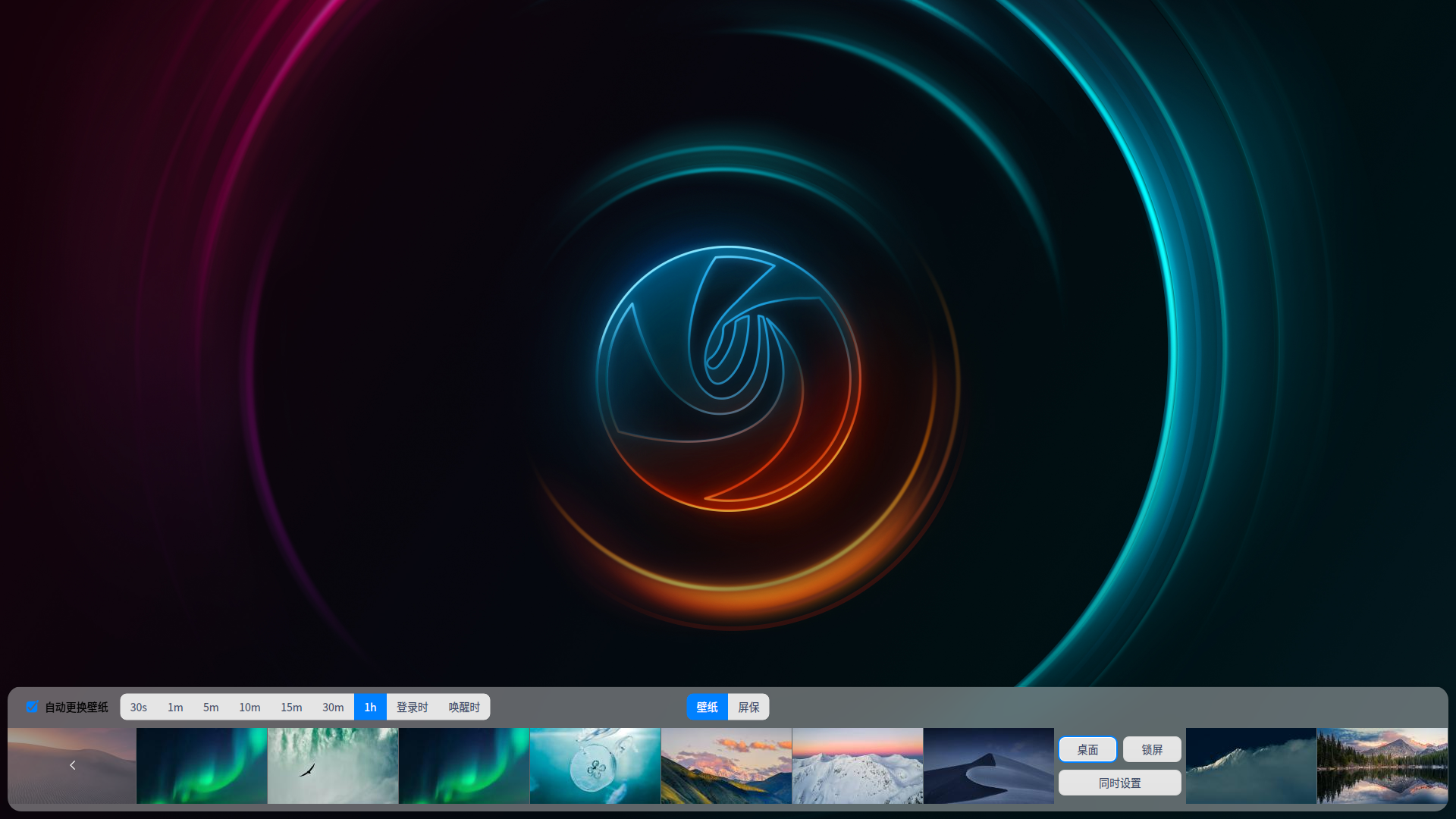Click the 同时设置 button

[x=1119, y=783]
